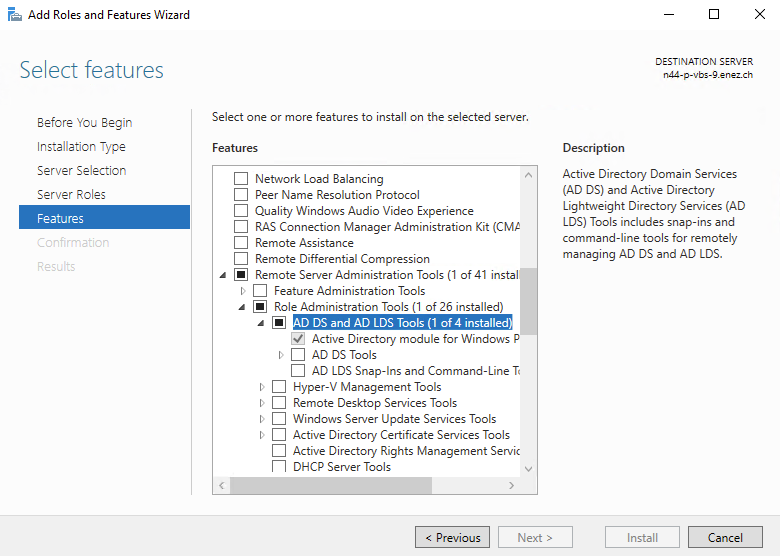The image size is (780, 556).
Task: Tick the AD DS Tools checkbox
Action: tap(298, 355)
